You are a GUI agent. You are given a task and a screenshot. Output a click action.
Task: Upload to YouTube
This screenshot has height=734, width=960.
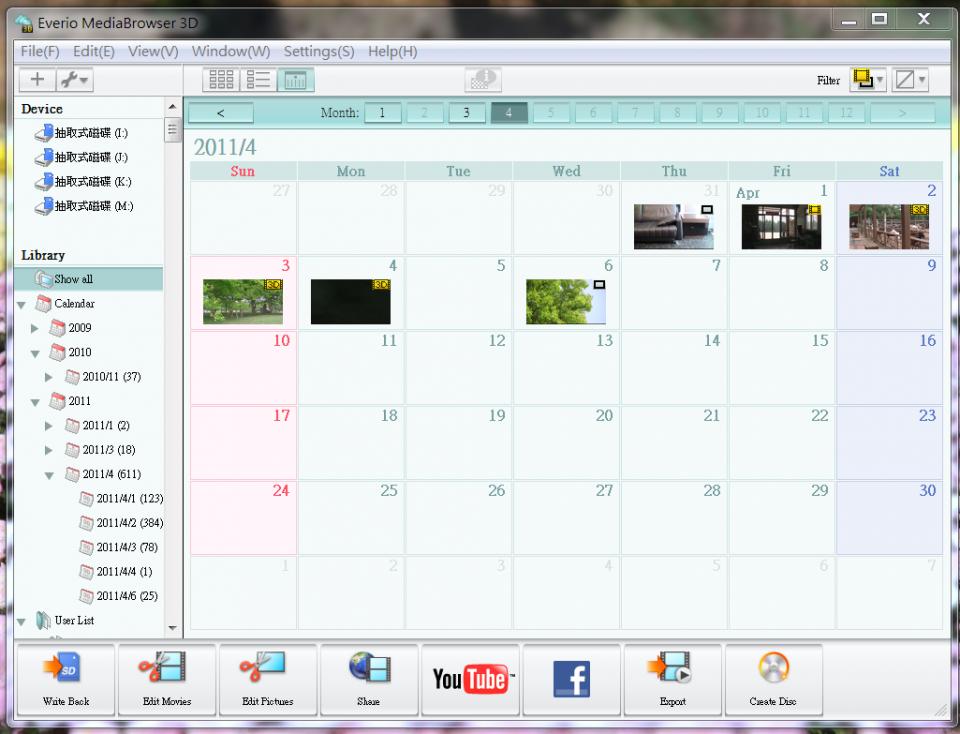(x=470, y=680)
